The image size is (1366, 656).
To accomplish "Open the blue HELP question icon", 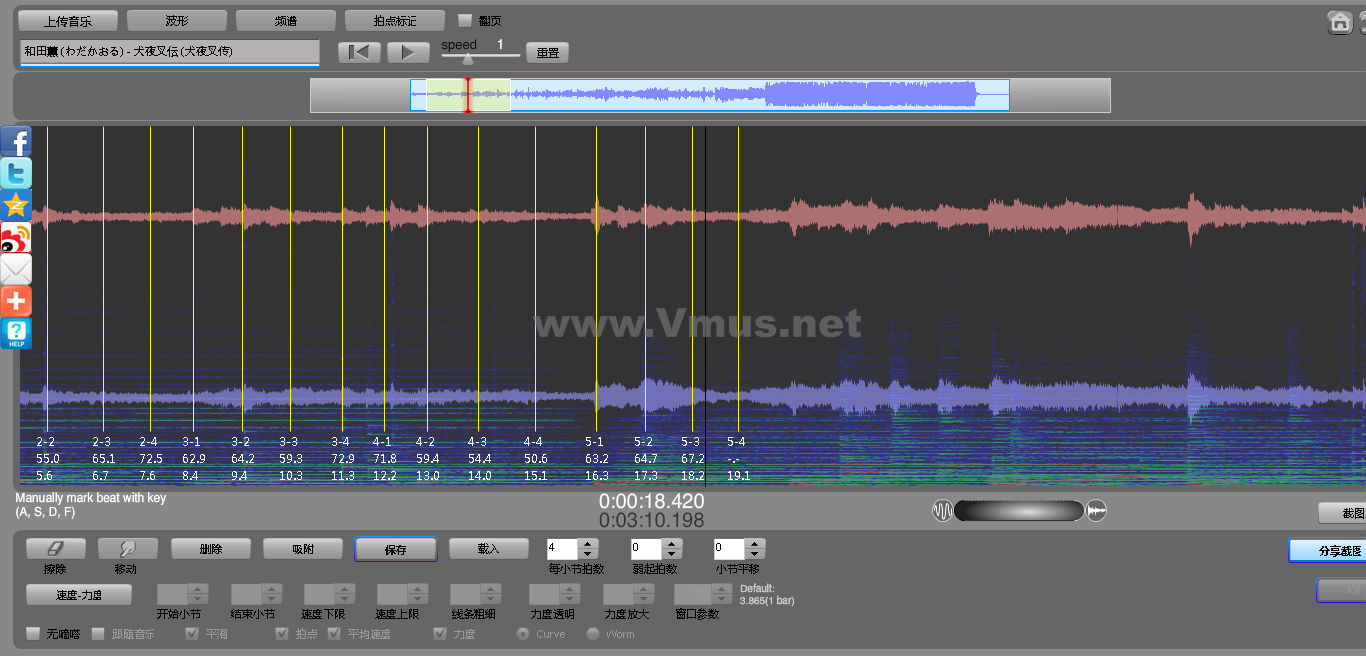I will 16,333.
